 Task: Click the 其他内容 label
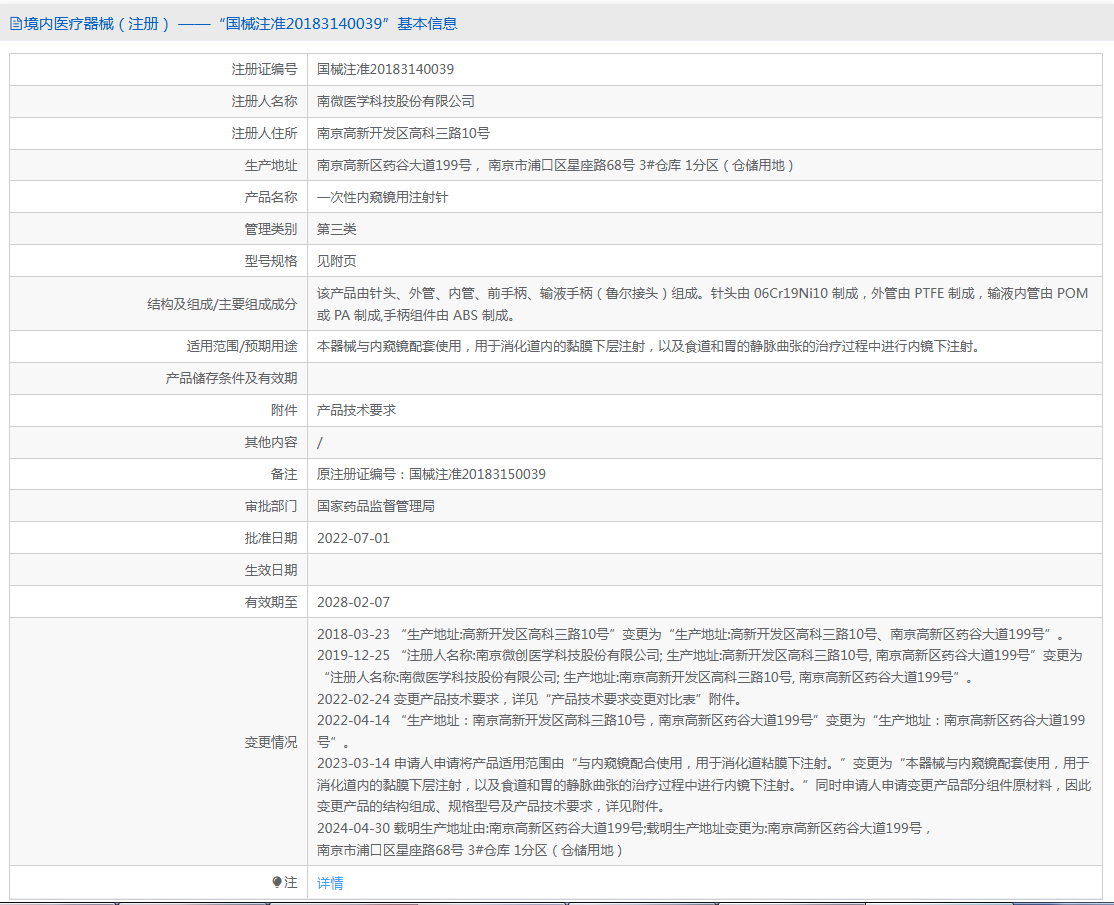coord(271,443)
